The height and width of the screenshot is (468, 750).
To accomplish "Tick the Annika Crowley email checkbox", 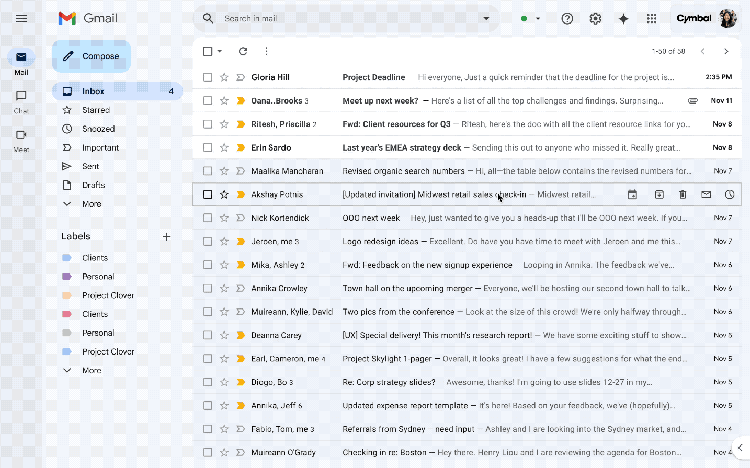I will [x=207, y=288].
